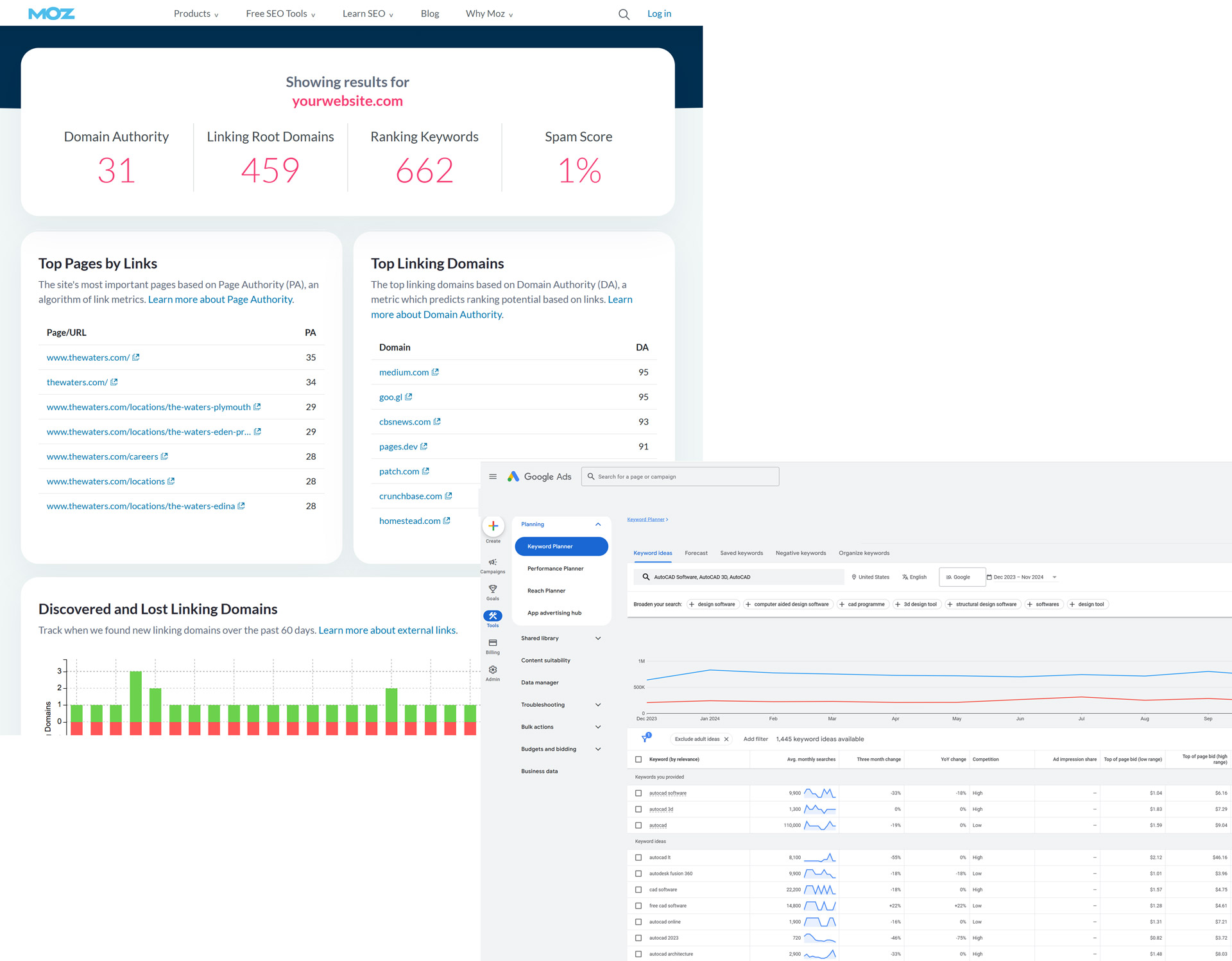Image resolution: width=1232 pixels, height=961 pixels.
Task: Add '3d design tool' to broaden search
Action: (916, 604)
